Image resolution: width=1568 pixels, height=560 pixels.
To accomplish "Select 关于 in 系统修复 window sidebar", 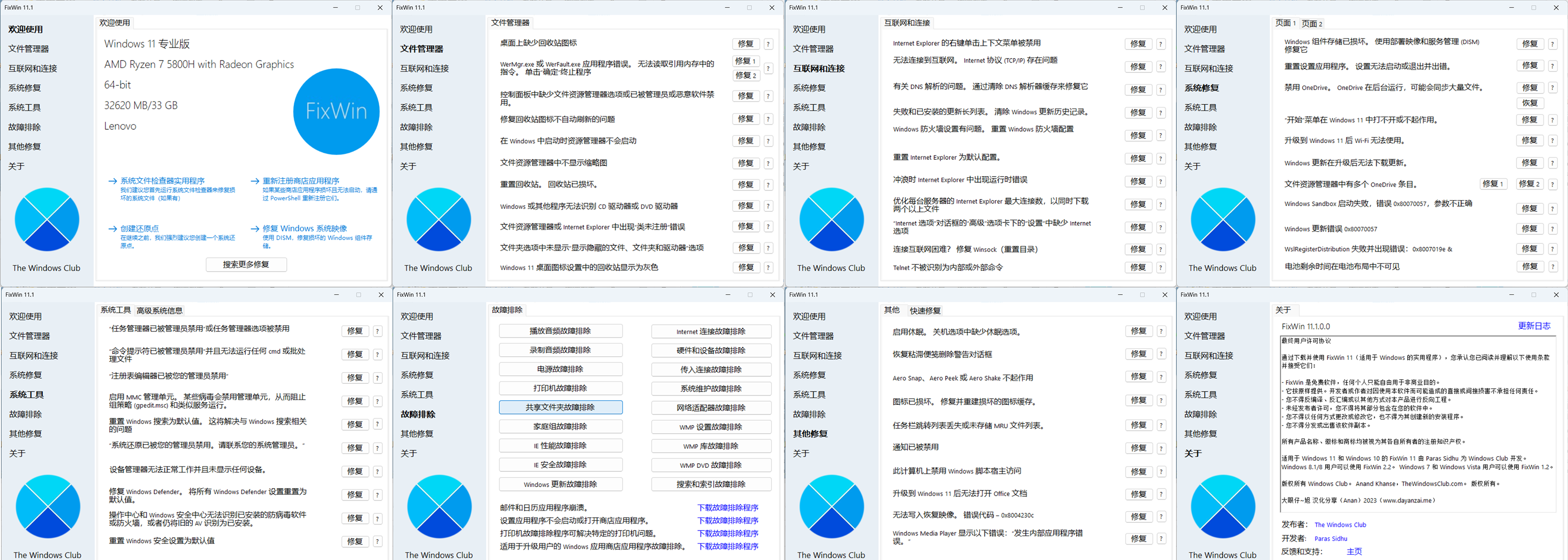I will pos(1192,166).
